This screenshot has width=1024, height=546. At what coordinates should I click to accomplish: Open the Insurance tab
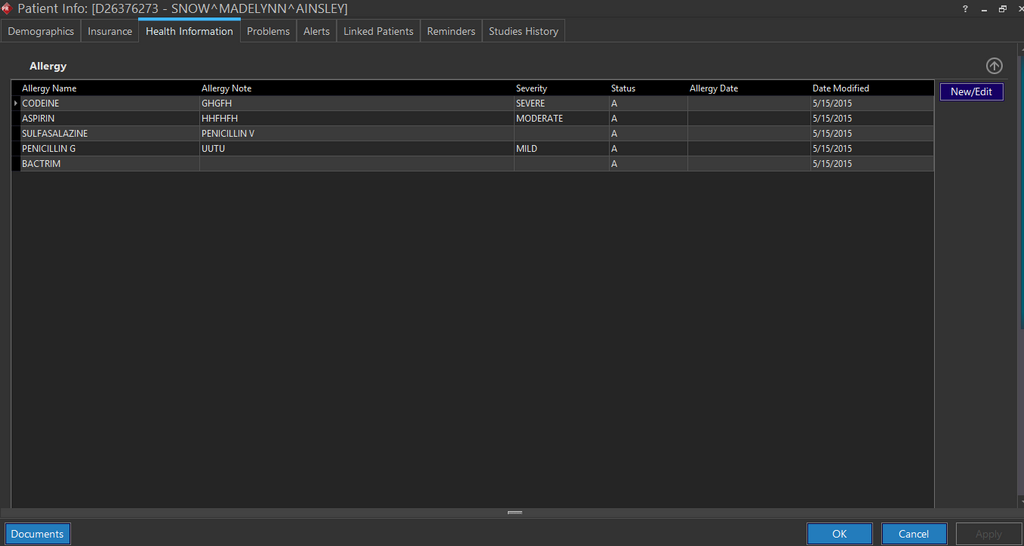coord(110,31)
